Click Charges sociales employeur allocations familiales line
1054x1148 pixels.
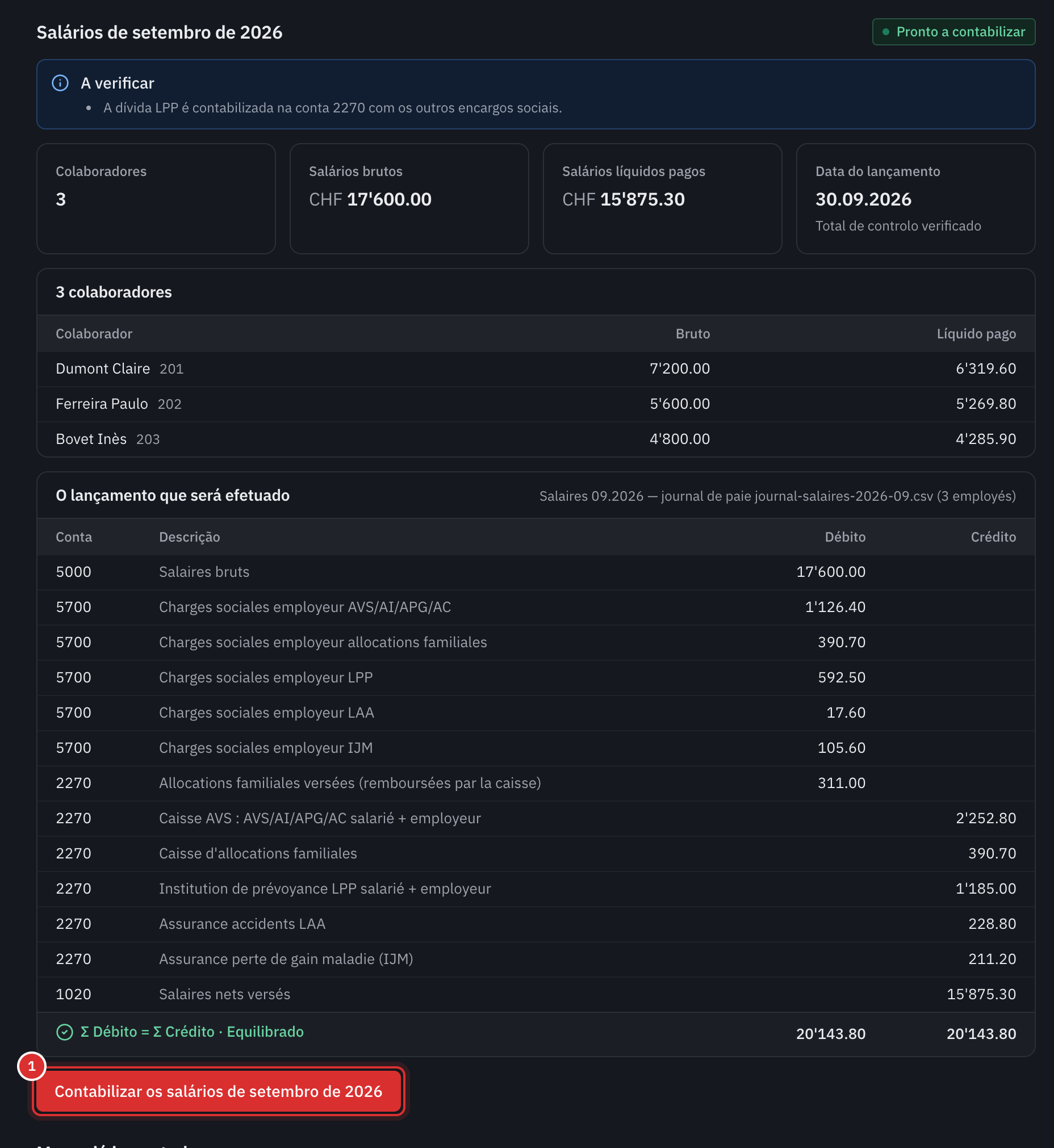click(536, 643)
